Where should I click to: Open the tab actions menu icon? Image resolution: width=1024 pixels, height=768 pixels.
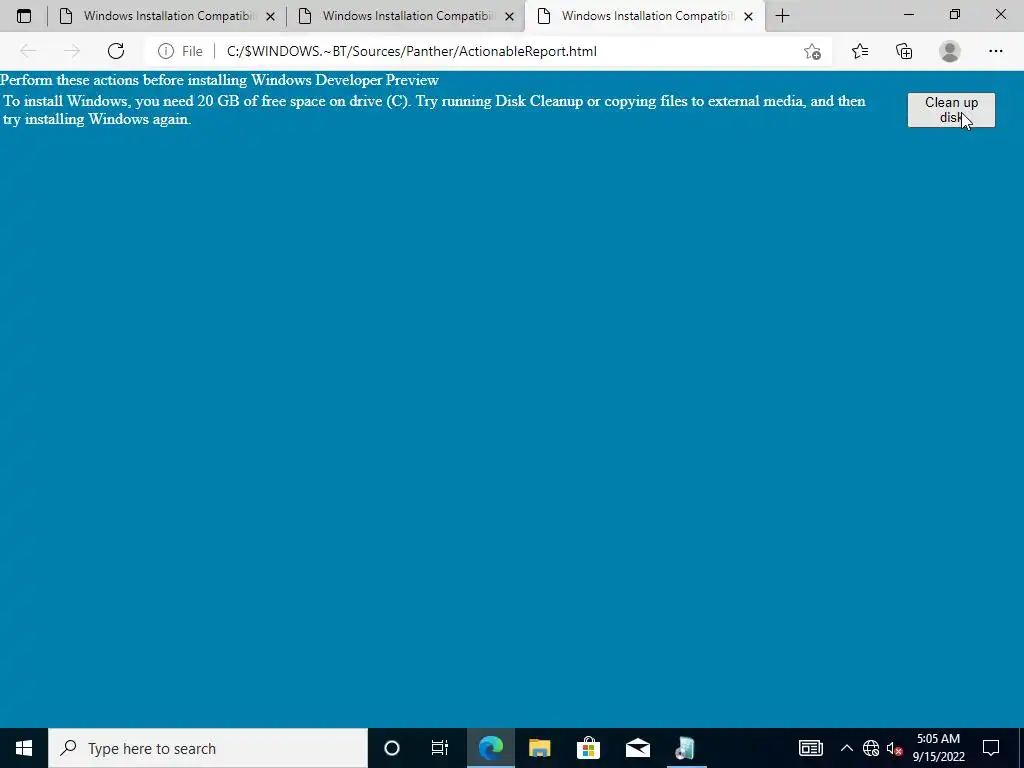click(24, 16)
